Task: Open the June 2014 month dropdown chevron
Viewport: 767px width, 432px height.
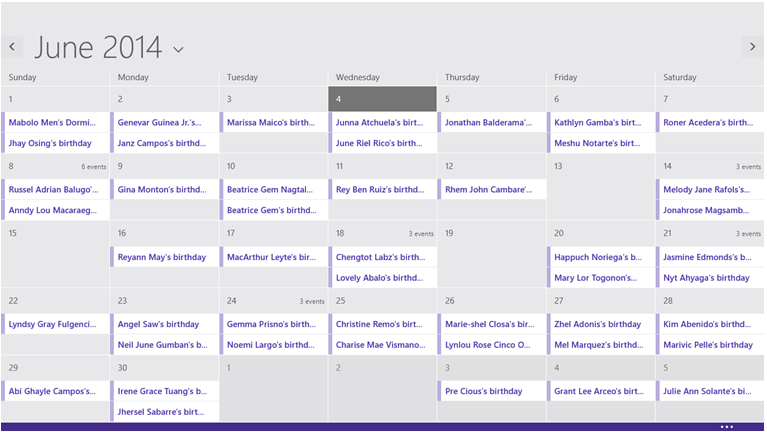Action: [x=178, y=49]
